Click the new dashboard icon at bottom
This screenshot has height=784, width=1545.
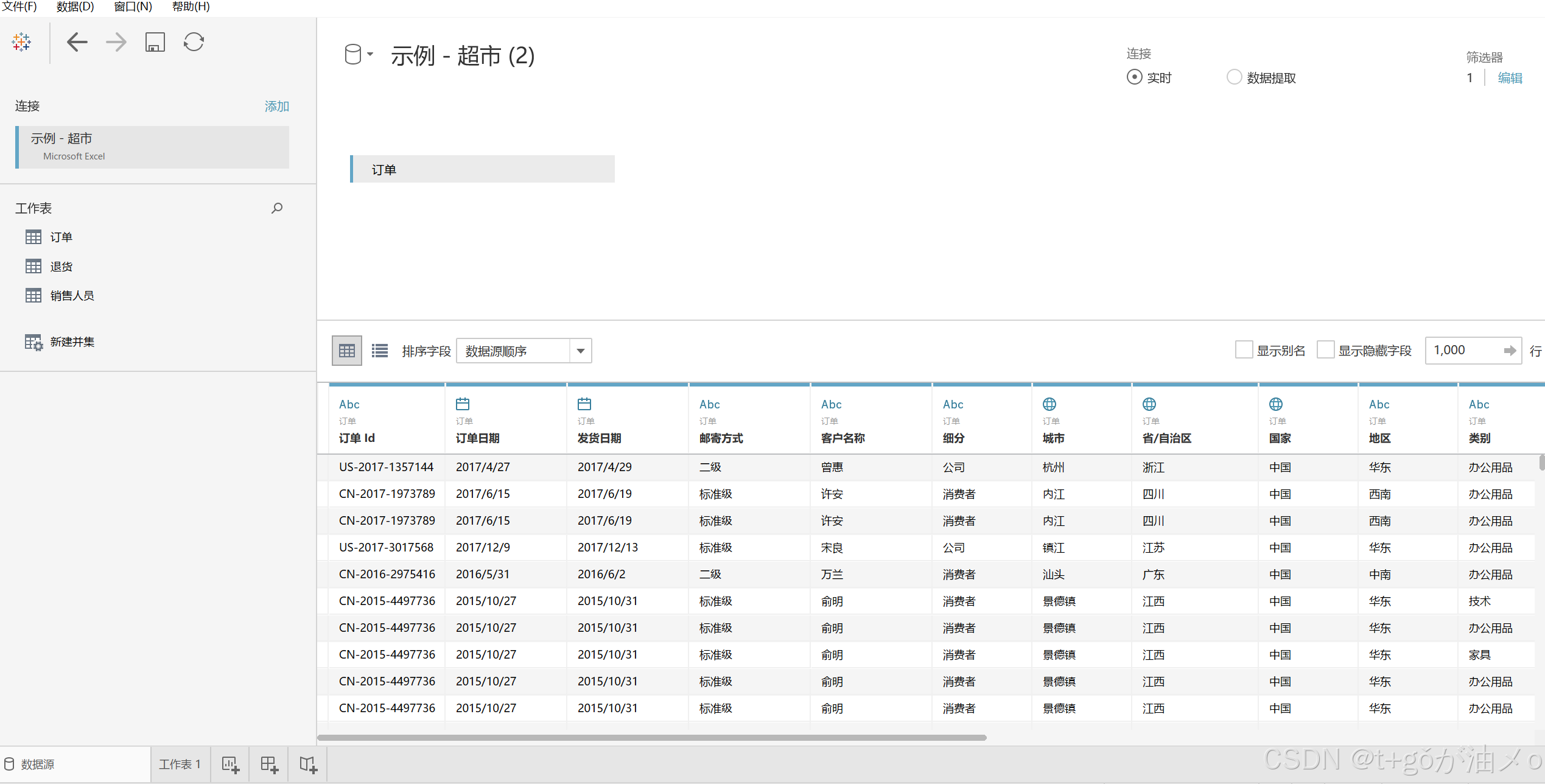[269, 765]
